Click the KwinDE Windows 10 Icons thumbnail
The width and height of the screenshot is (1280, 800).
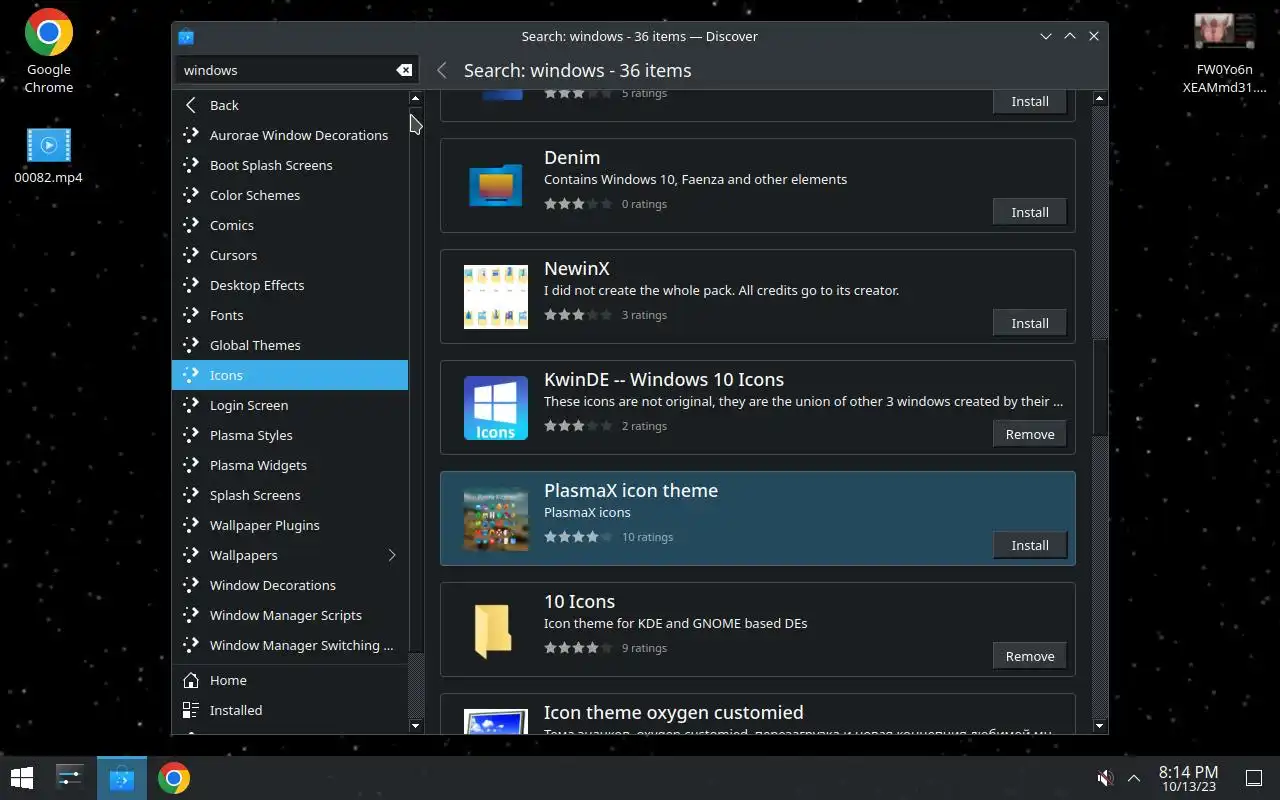click(x=496, y=408)
